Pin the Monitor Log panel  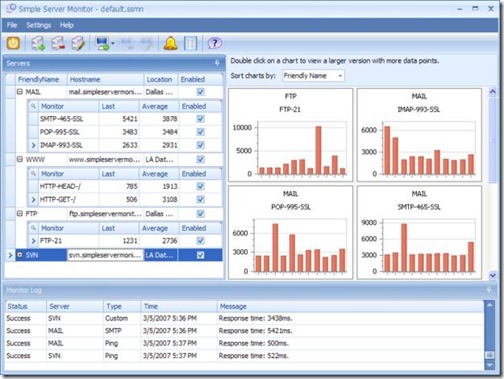(x=489, y=290)
